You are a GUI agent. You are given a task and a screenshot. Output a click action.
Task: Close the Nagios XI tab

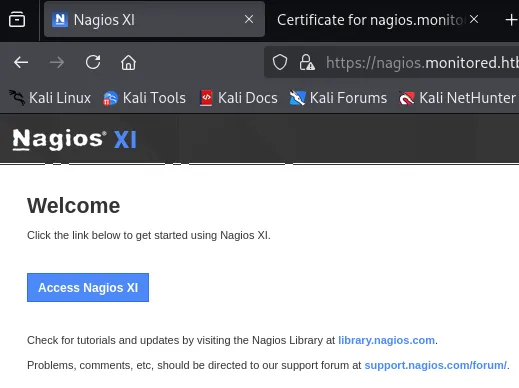249,19
